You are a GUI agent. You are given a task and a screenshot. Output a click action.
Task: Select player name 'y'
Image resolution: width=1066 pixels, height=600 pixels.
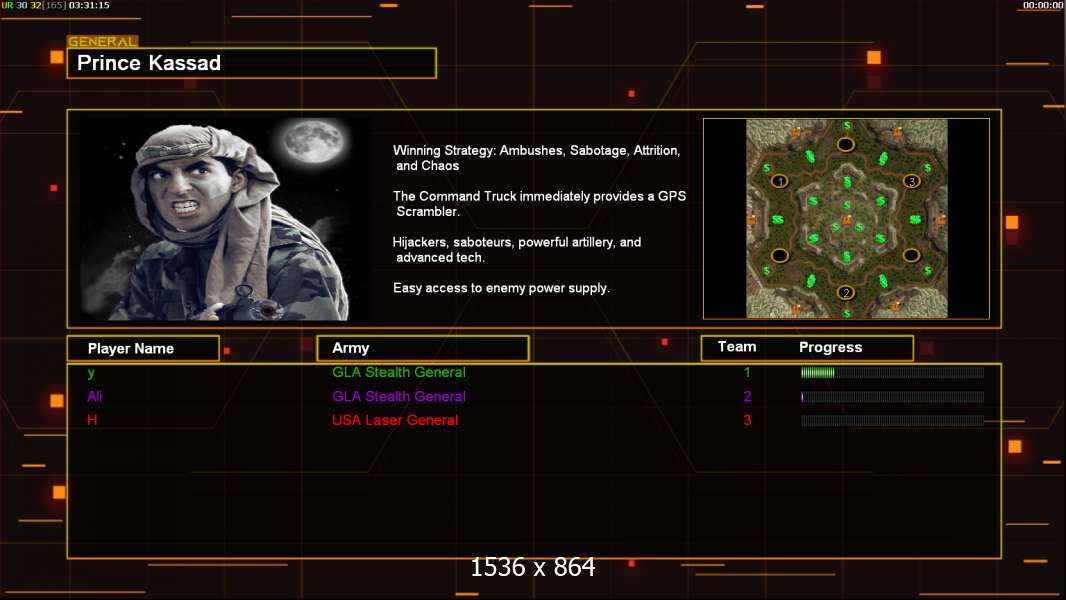91,372
